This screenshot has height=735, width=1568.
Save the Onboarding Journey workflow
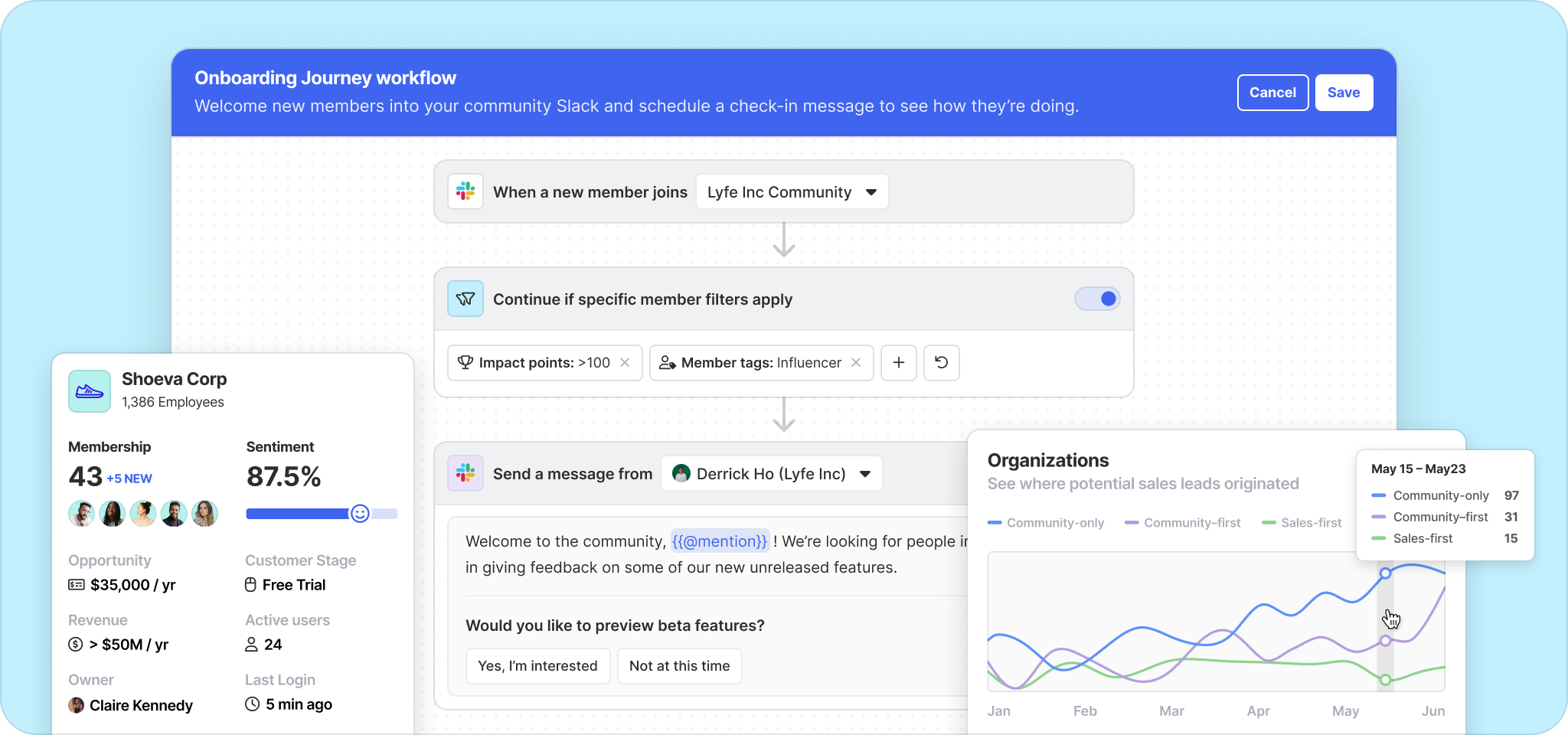(x=1344, y=93)
